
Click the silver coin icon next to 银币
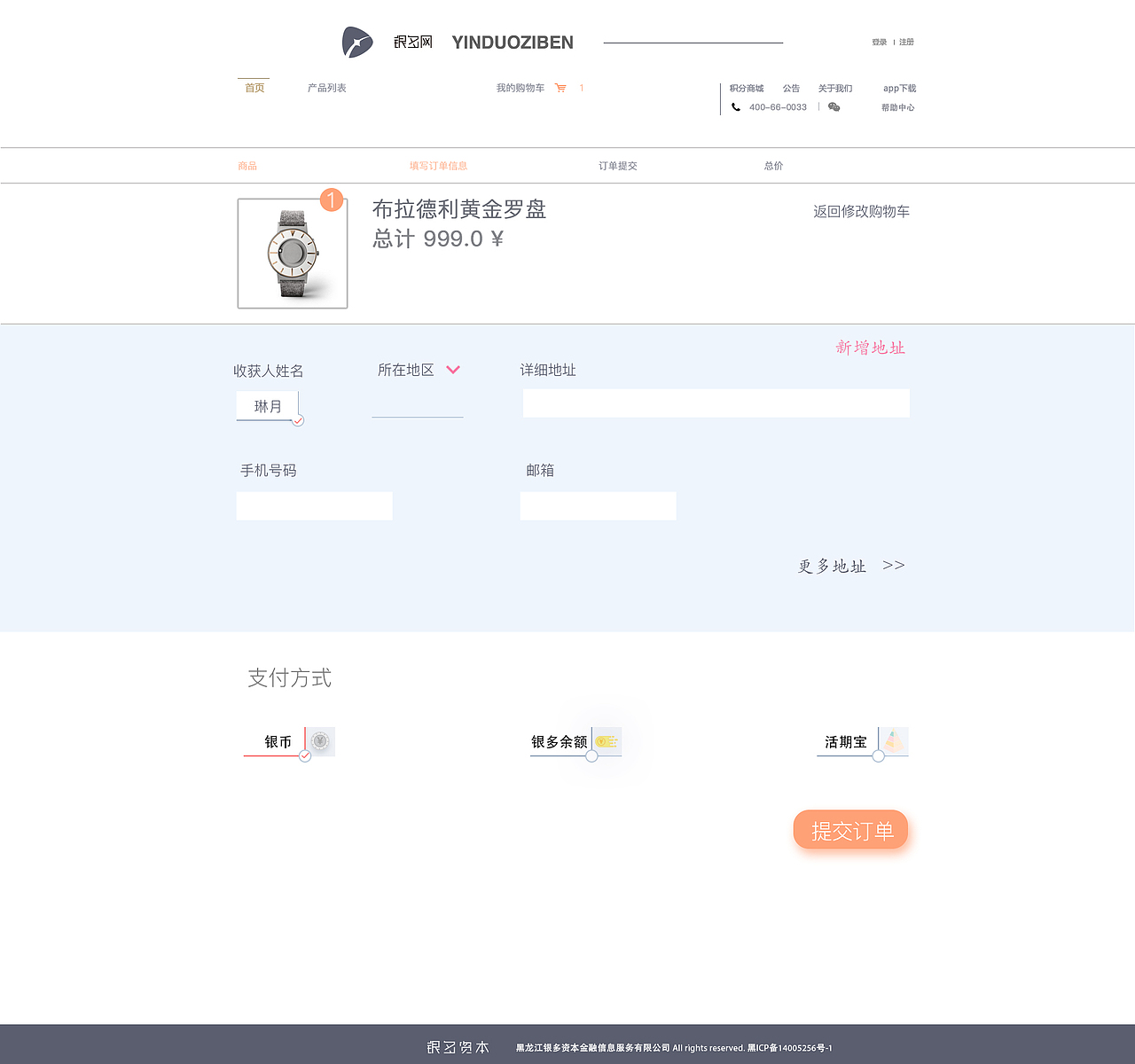point(321,741)
